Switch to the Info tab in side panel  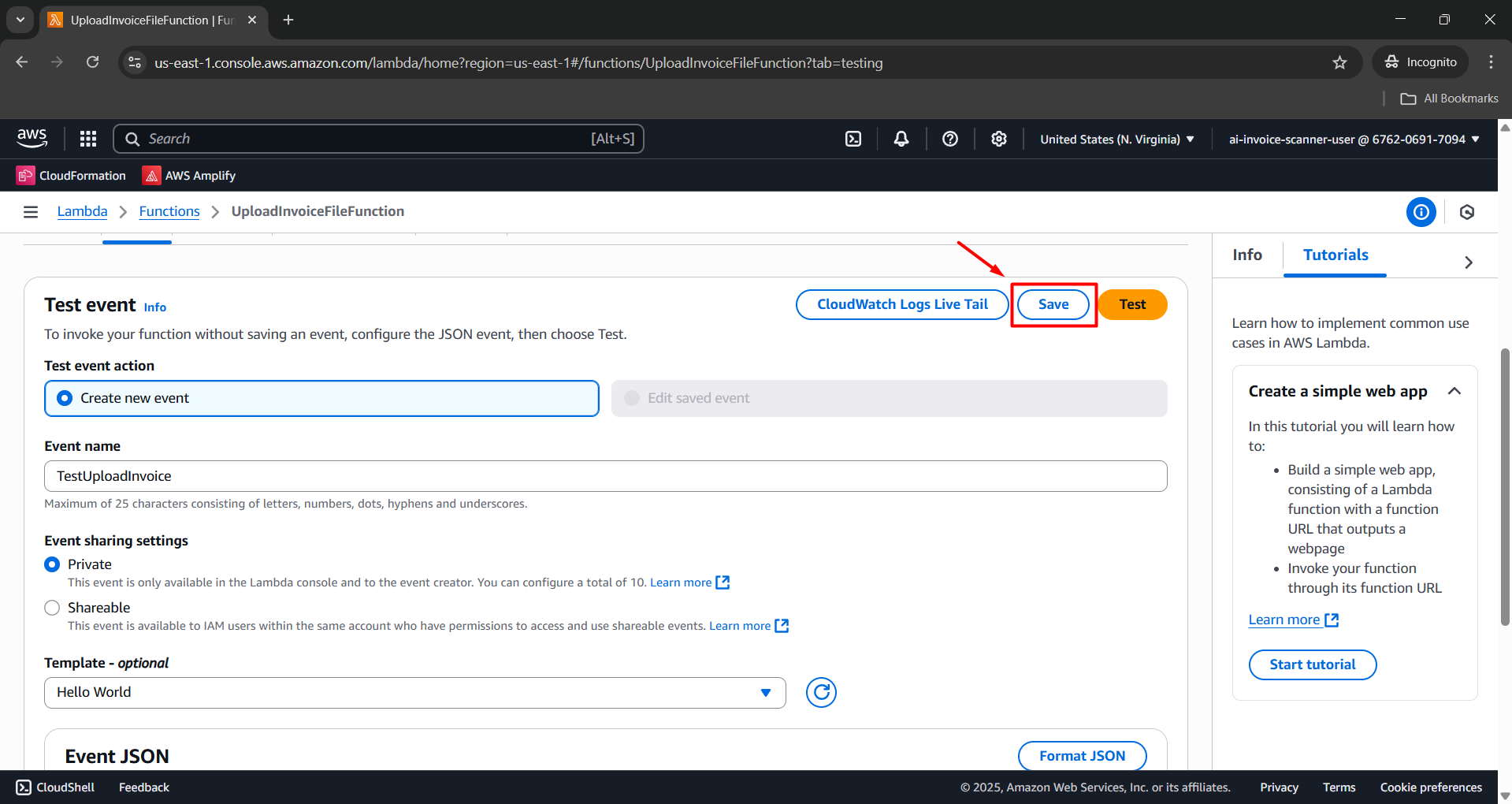click(x=1247, y=255)
